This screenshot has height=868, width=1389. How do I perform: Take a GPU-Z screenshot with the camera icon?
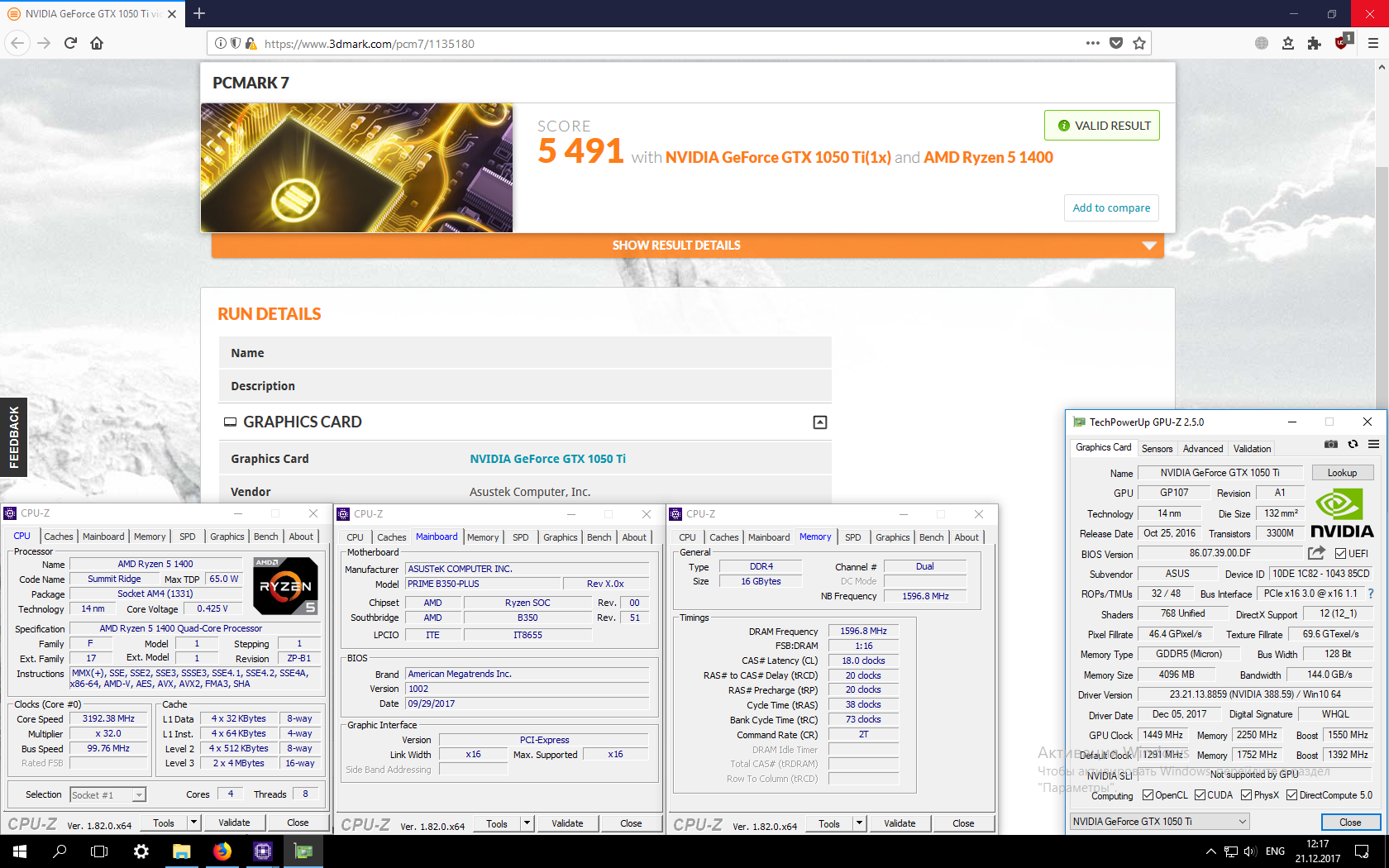(1330, 445)
